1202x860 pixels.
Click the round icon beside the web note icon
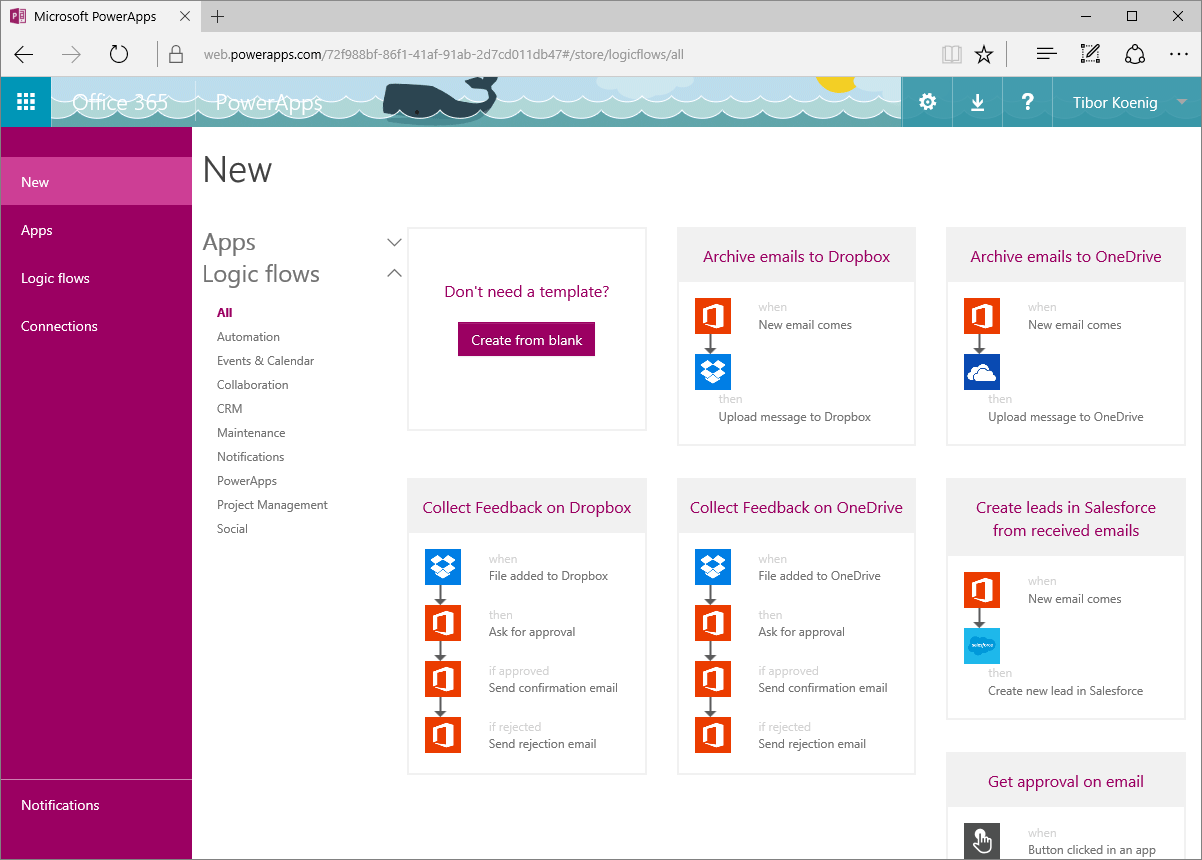1135,54
